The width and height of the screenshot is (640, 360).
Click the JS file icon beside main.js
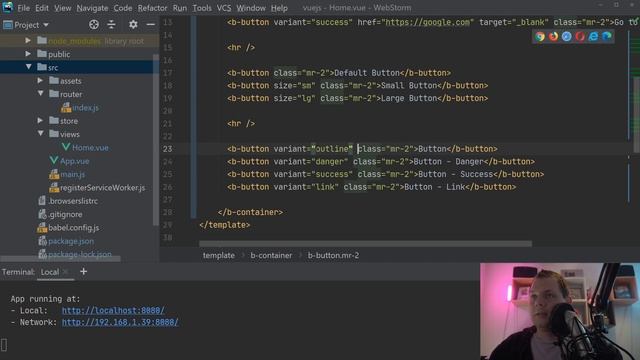pos(54,174)
